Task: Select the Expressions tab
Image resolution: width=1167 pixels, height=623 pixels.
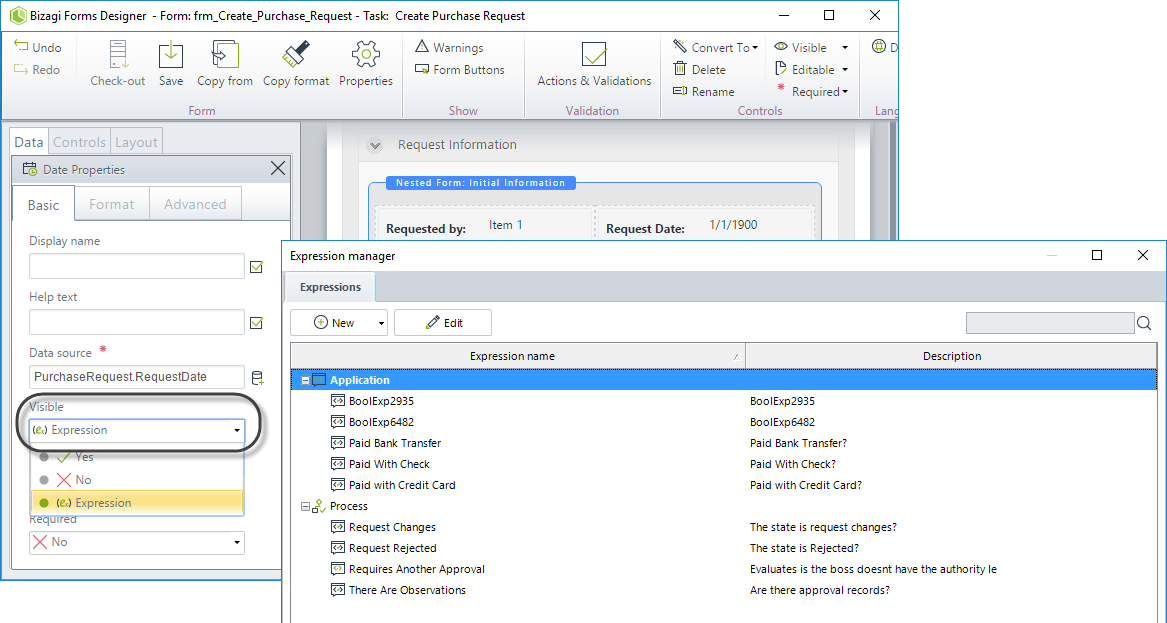Action: 330,287
